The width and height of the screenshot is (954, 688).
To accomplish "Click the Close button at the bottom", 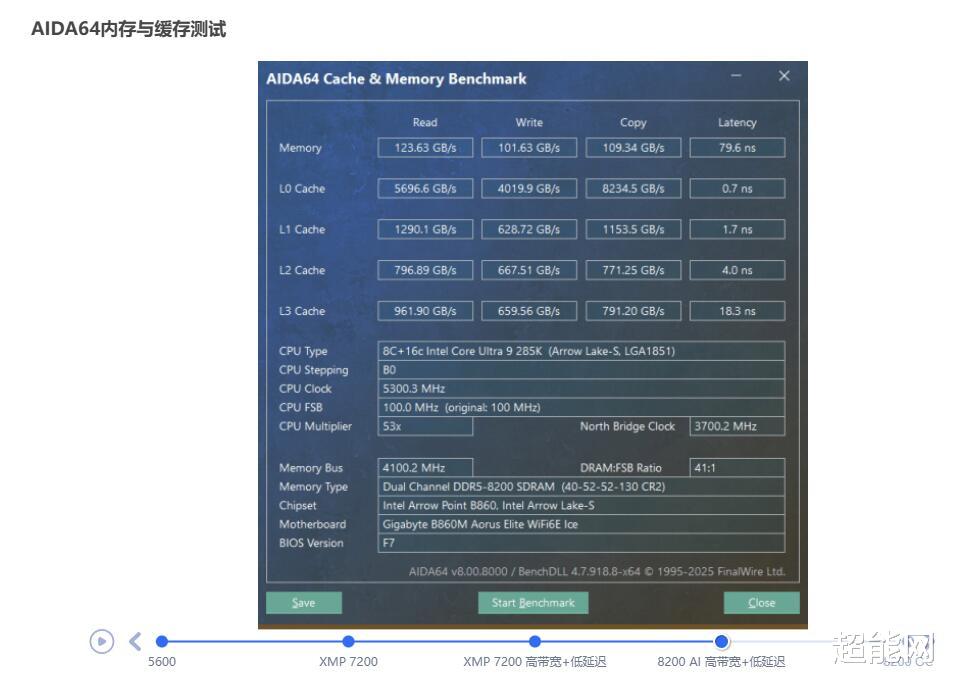I will click(x=762, y=603).
